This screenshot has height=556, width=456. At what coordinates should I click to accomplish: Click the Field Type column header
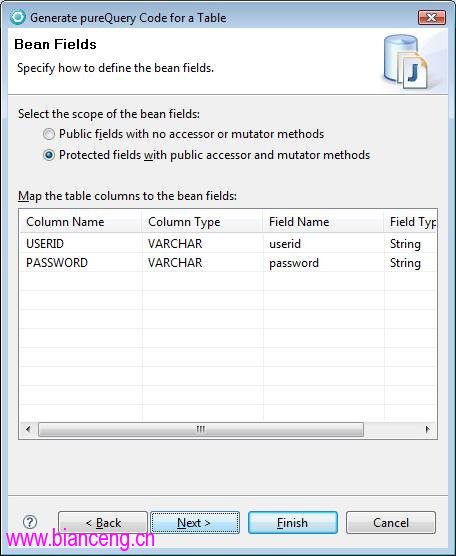click(410, 222)
